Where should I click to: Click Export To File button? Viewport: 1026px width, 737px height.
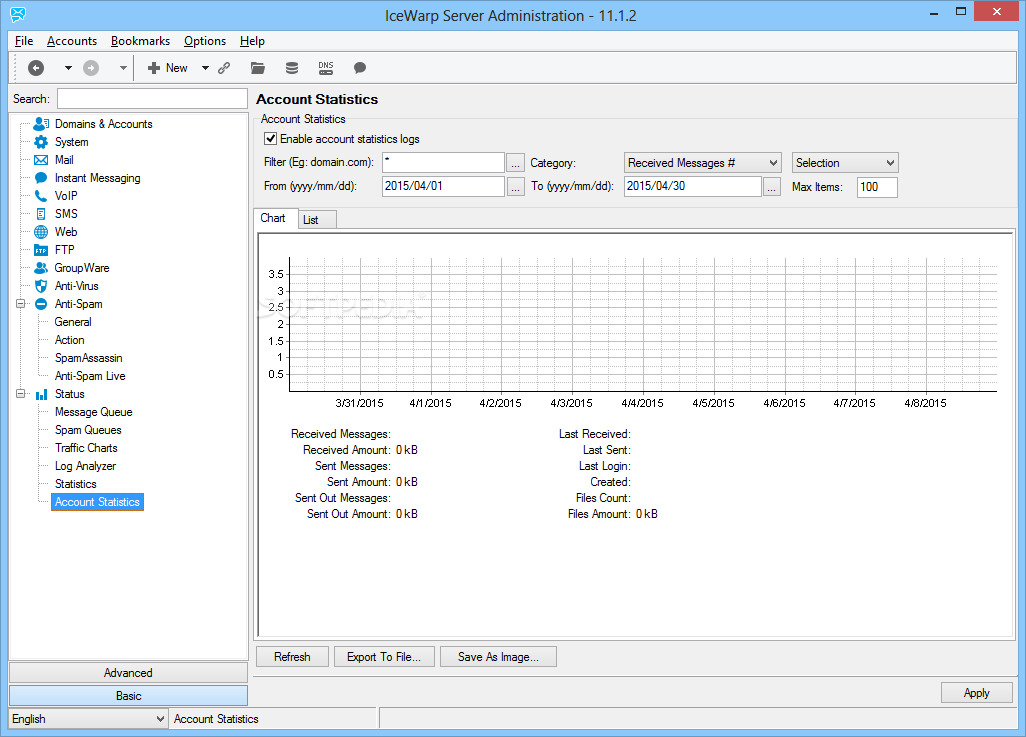tap(384, 656)
